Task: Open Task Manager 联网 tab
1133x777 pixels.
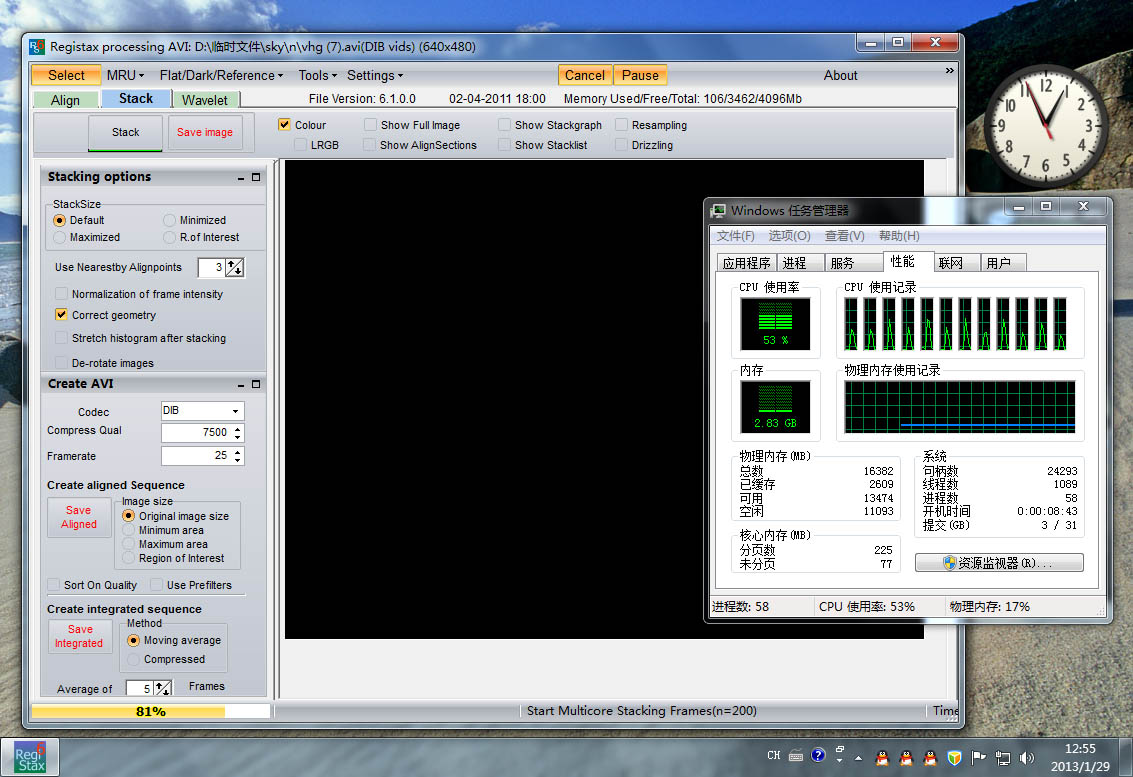Action: point(956,263)
